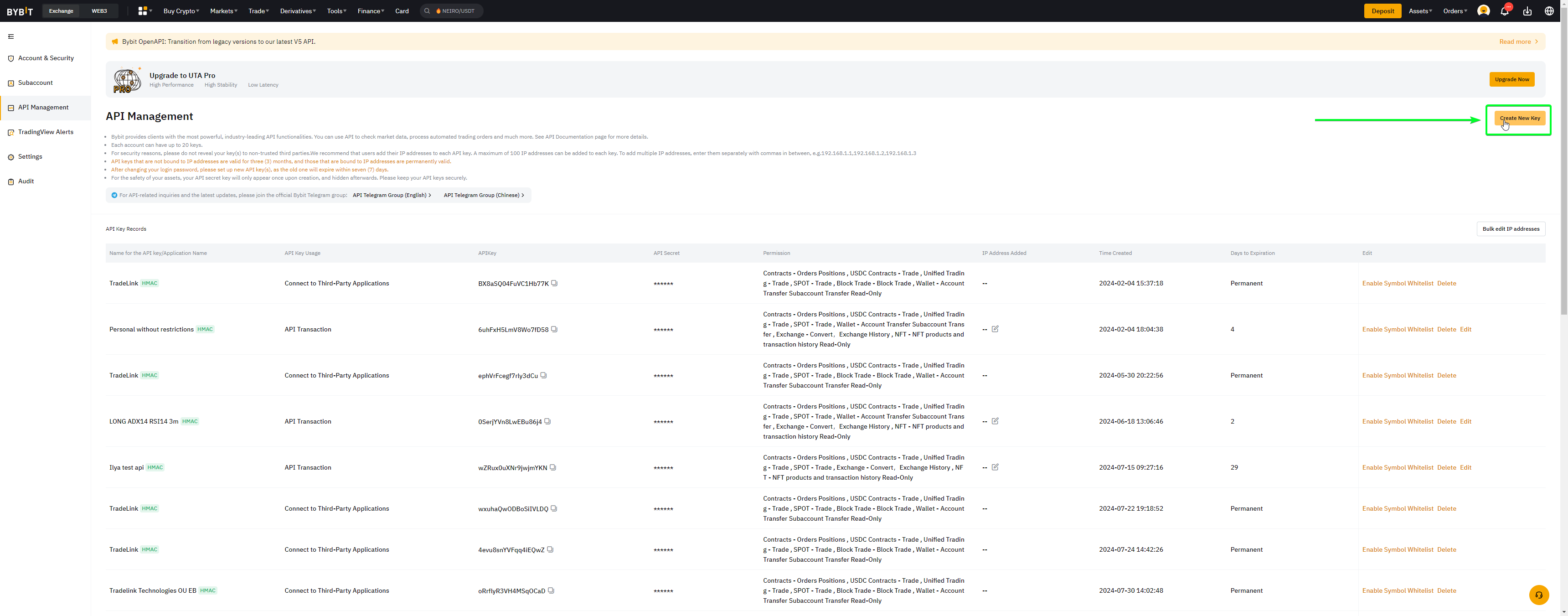The height and width of the screenshot is (616, 1568).
Task: Click the HMAC tag on LONG ADX14 RSI14 3m
Action: click(x=190, y=421)
